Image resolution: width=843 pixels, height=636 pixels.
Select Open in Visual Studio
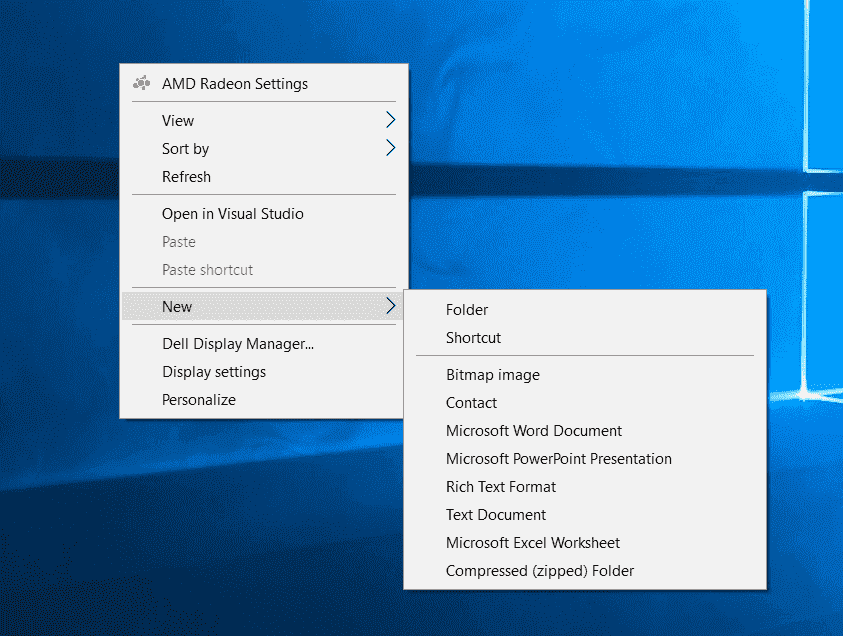tap(263, 213)
